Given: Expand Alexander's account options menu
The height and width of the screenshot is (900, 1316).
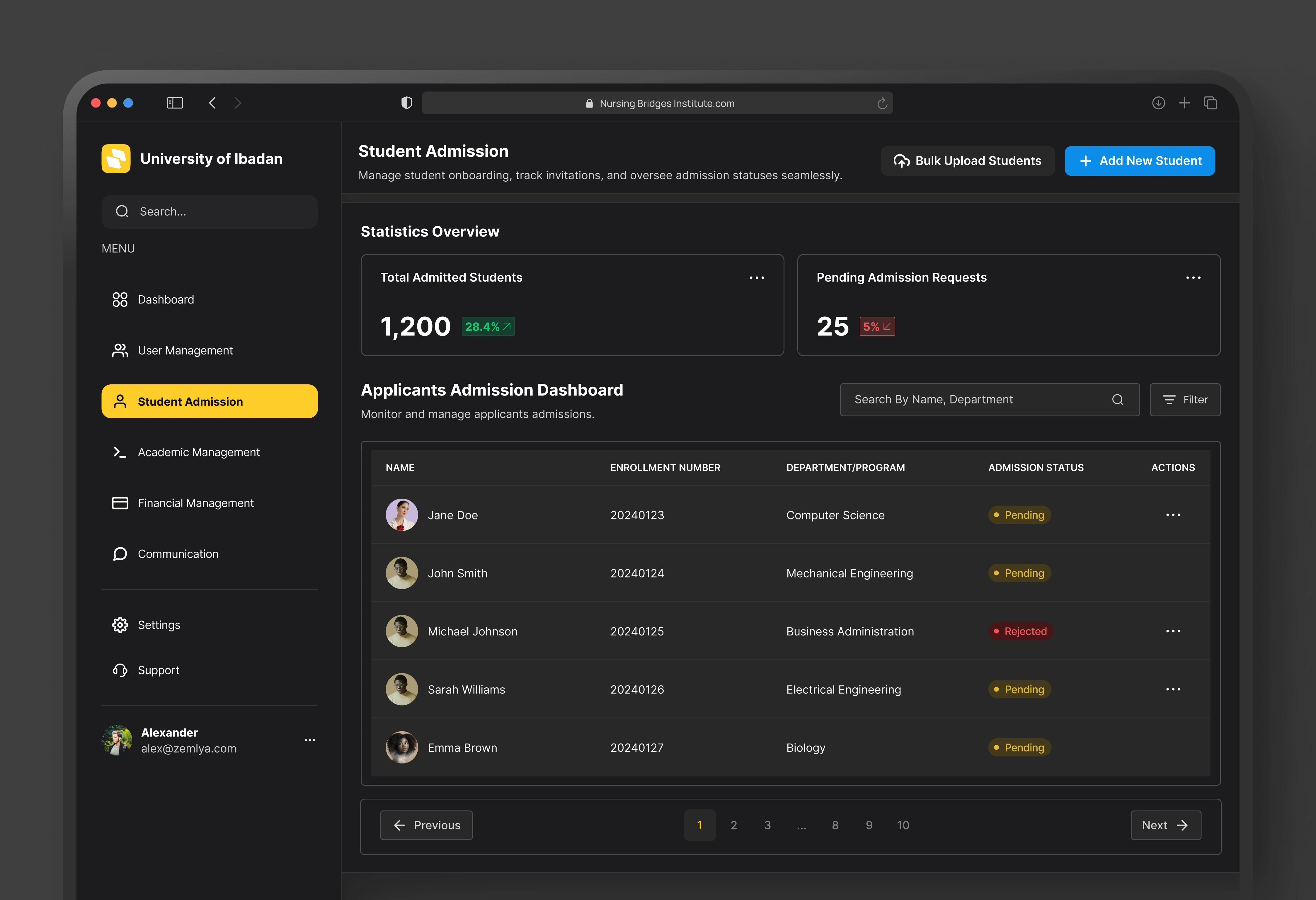Looking at the screenshot, I should tap(310, 740).
